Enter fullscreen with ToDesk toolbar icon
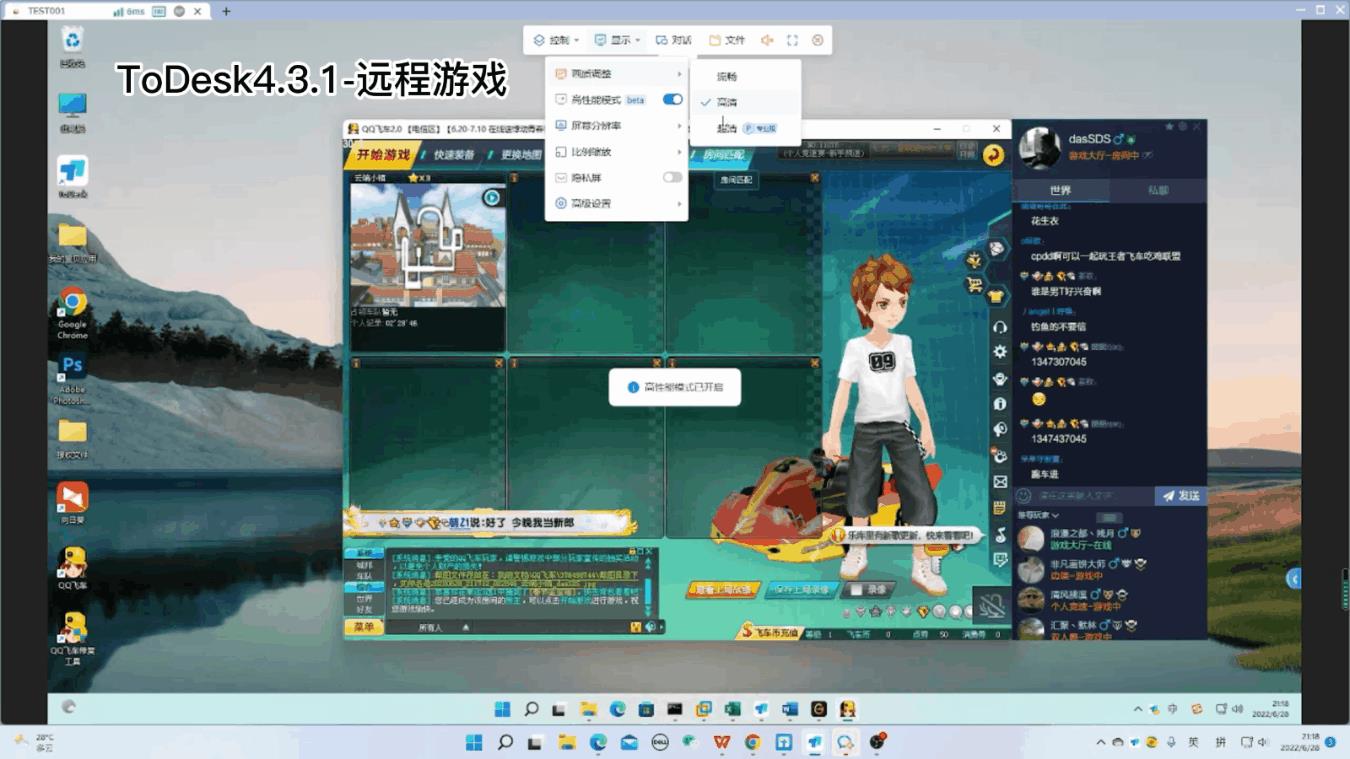 click(x=792, y=40)
